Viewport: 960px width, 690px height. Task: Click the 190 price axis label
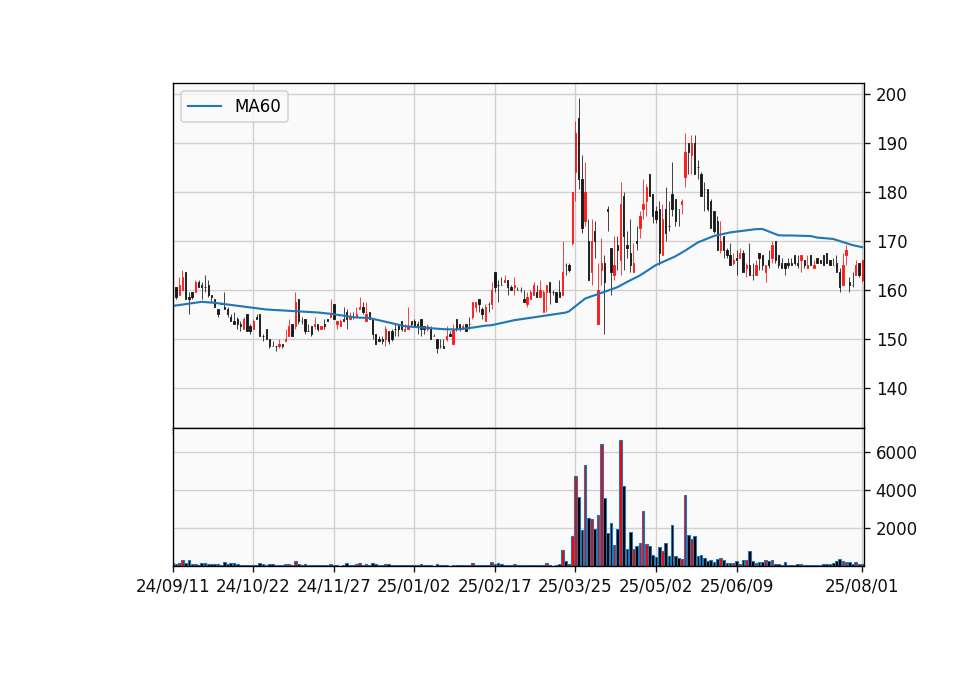click(891, 144)
